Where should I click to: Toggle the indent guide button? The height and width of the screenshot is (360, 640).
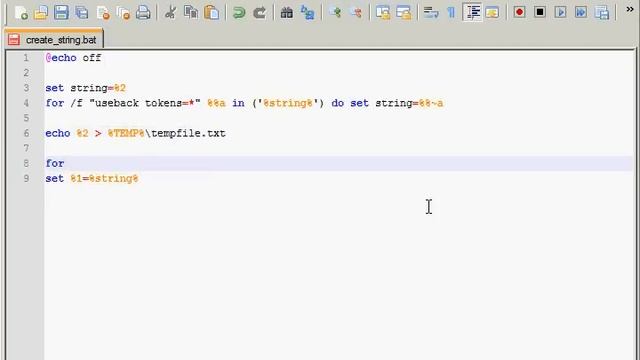pyautogui.click(x=472, y=13)
